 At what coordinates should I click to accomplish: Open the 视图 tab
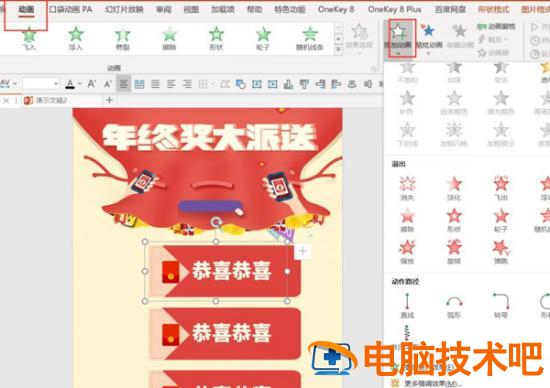coord(191,9)
